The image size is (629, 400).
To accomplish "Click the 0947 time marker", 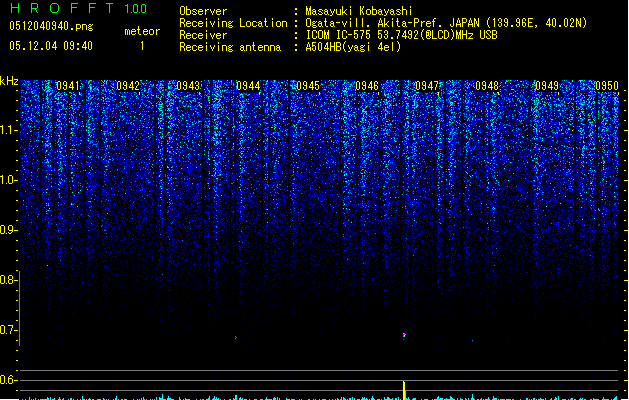I will (x=427, y=86).
